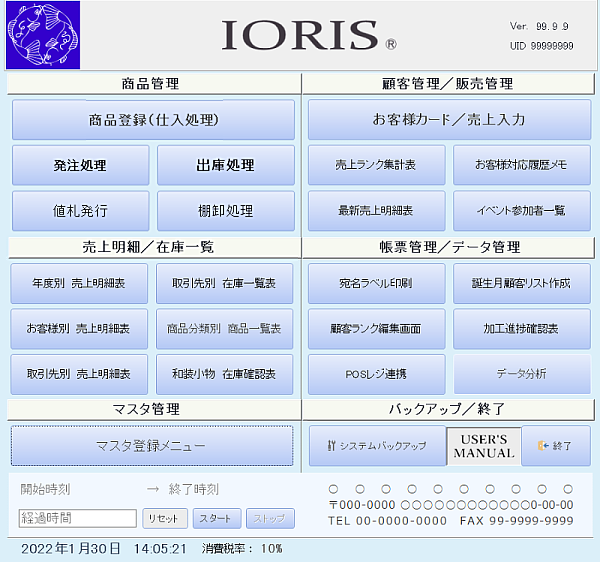The height and width of the screenshot is (562, 600).
Task: Click the 売上明細/在庫一覧 section header
Action: click(x=154, y=248)
